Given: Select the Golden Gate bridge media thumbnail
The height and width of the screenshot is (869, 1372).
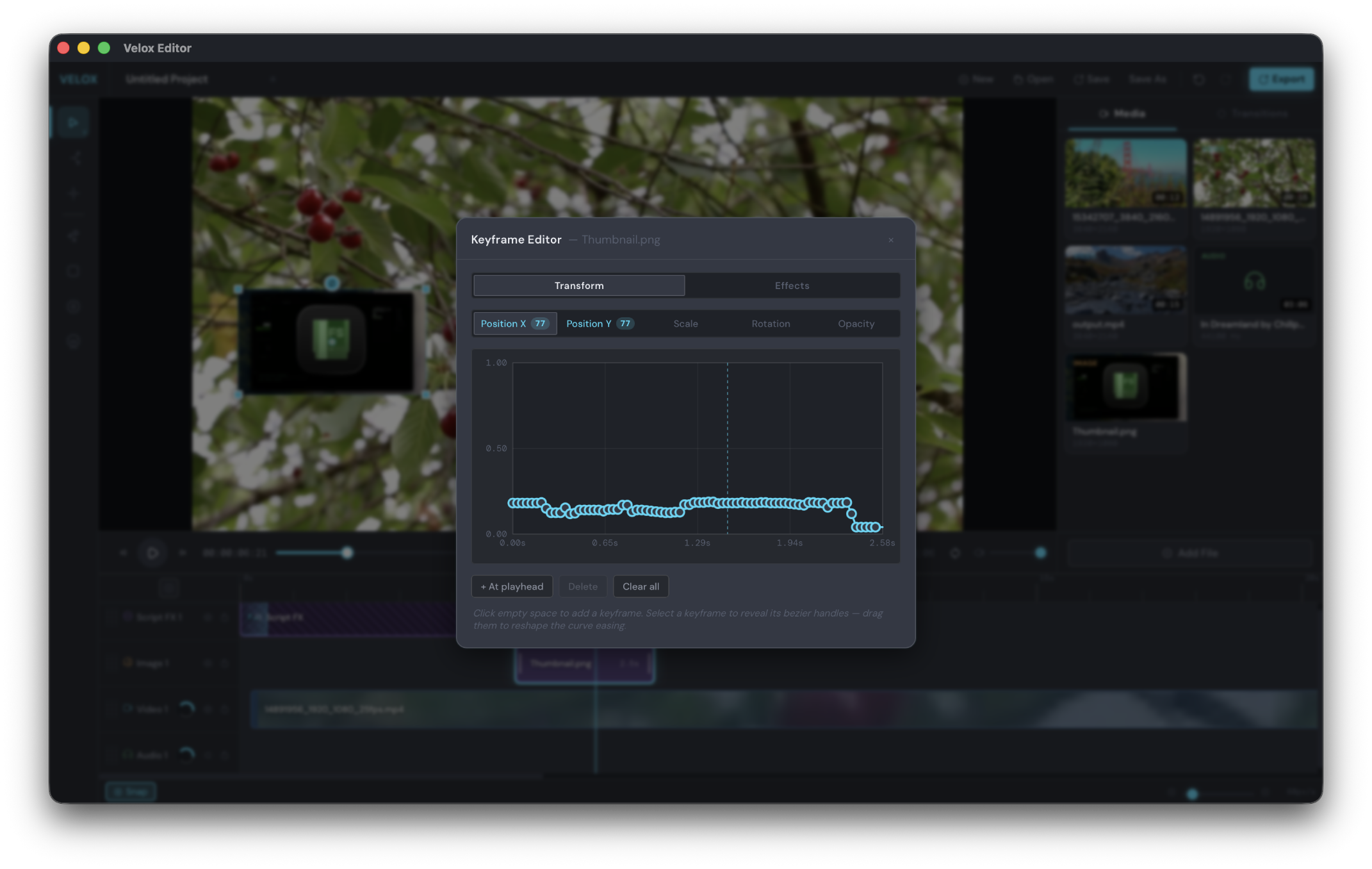Looking at the screenshot, I should point(1125,173).
